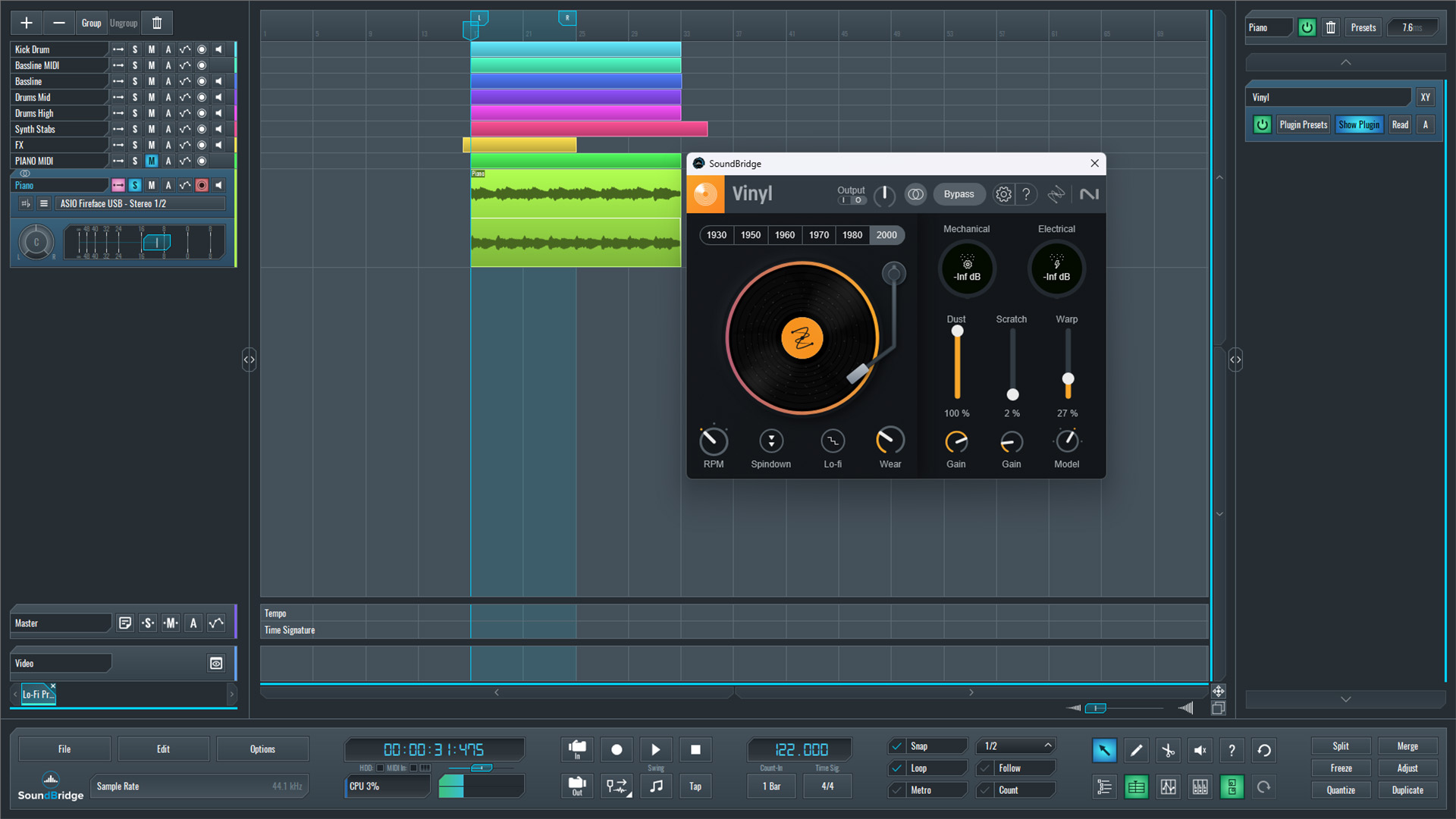The height and width of the screenshot is (819, 1456).
Task: Click the Master track notes icon
Action: [125, 623]
